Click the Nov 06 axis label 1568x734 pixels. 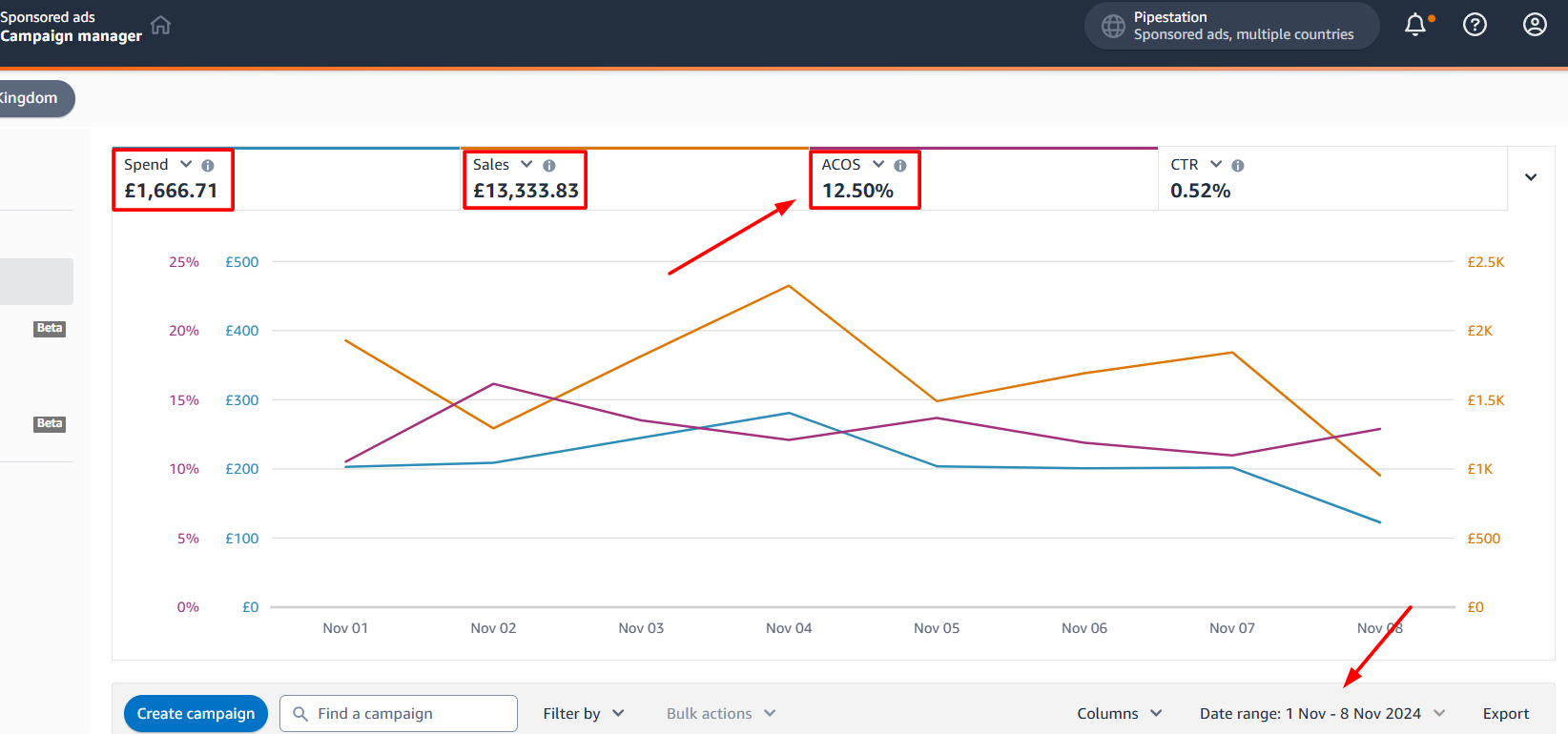(x=1084, y=628)
